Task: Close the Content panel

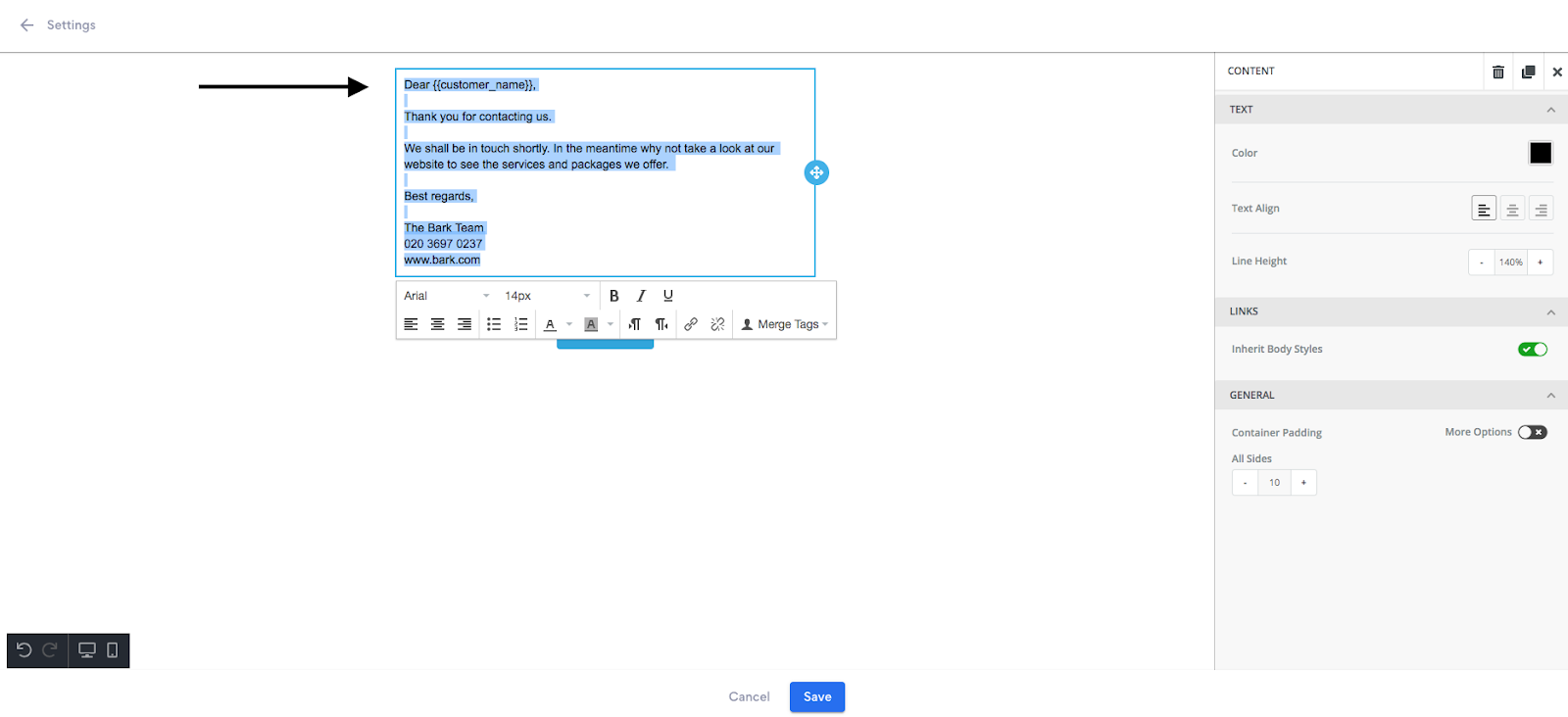Action: (x=1557, y=72)
